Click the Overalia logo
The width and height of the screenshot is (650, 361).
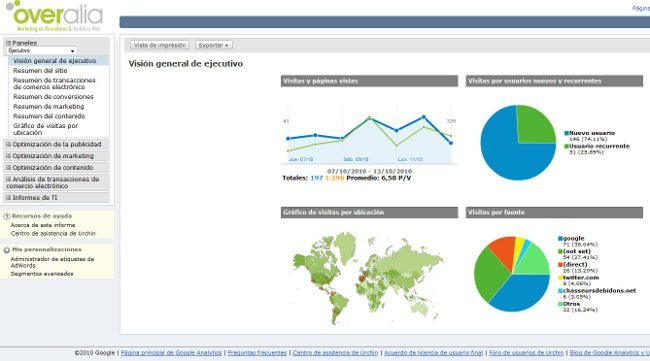pyautogui.click(x=54, y=16)
